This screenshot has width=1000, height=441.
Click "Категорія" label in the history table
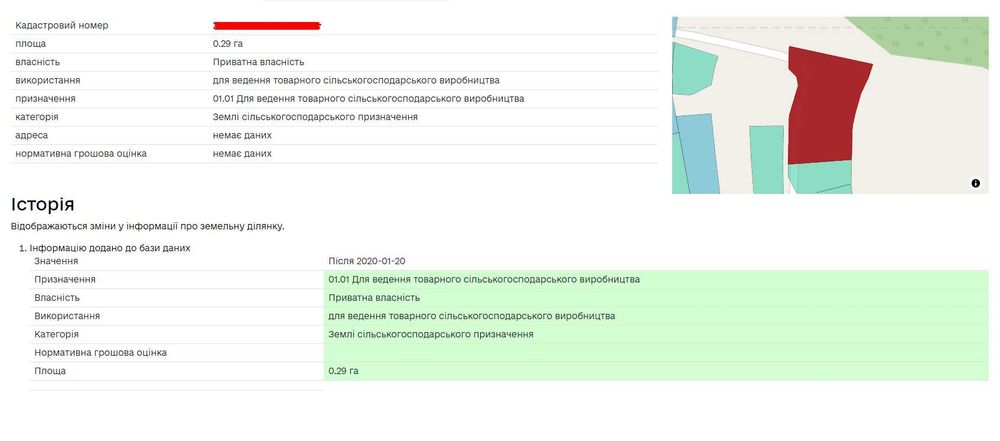click(57, 334)
